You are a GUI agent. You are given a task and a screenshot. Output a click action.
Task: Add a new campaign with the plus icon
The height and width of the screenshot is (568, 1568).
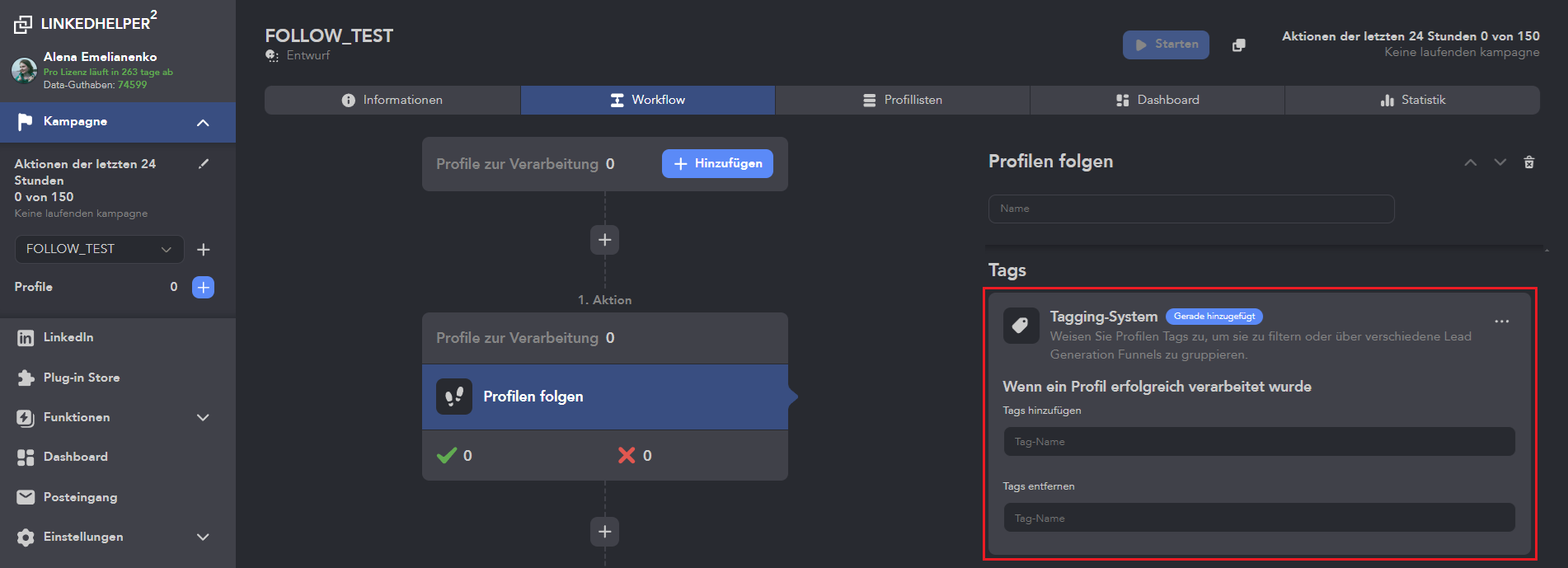[x=204, y=250]
